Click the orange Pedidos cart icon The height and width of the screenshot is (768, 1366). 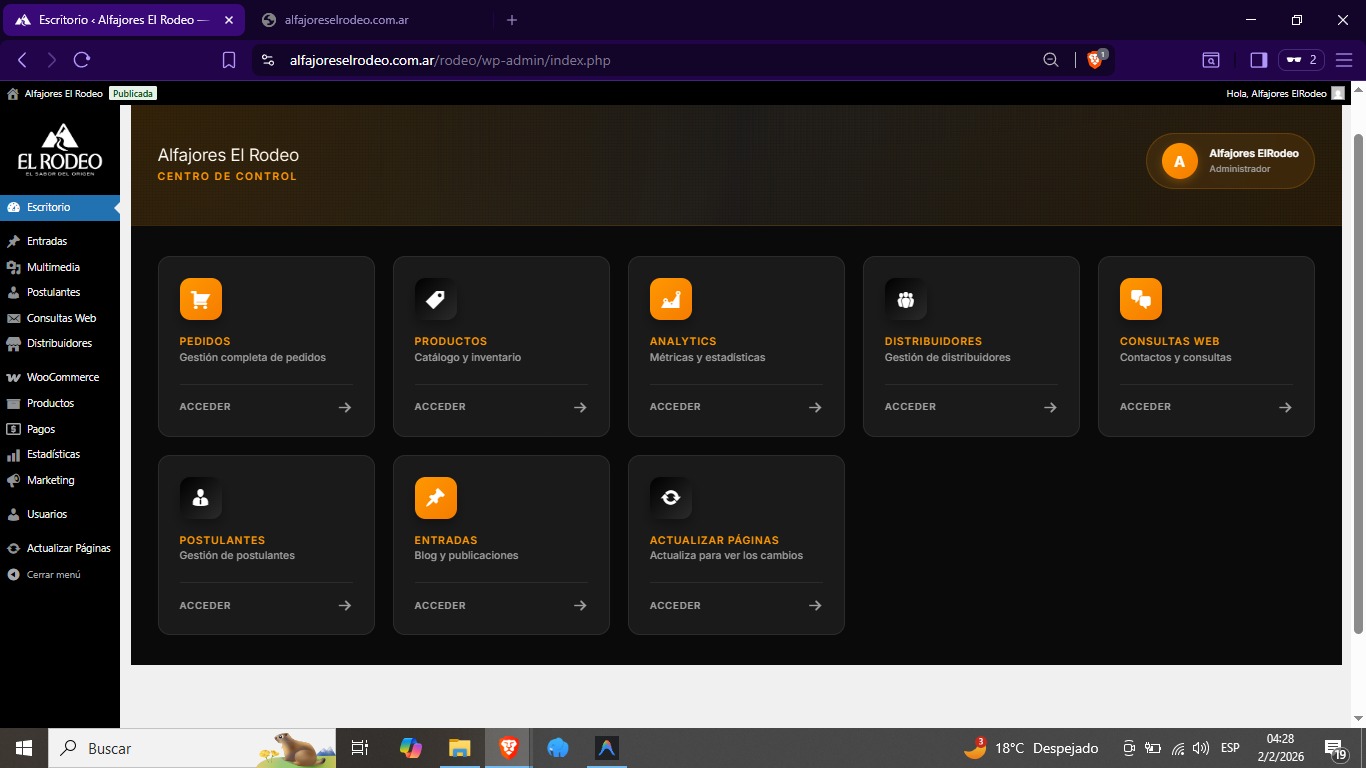point(200,299)
